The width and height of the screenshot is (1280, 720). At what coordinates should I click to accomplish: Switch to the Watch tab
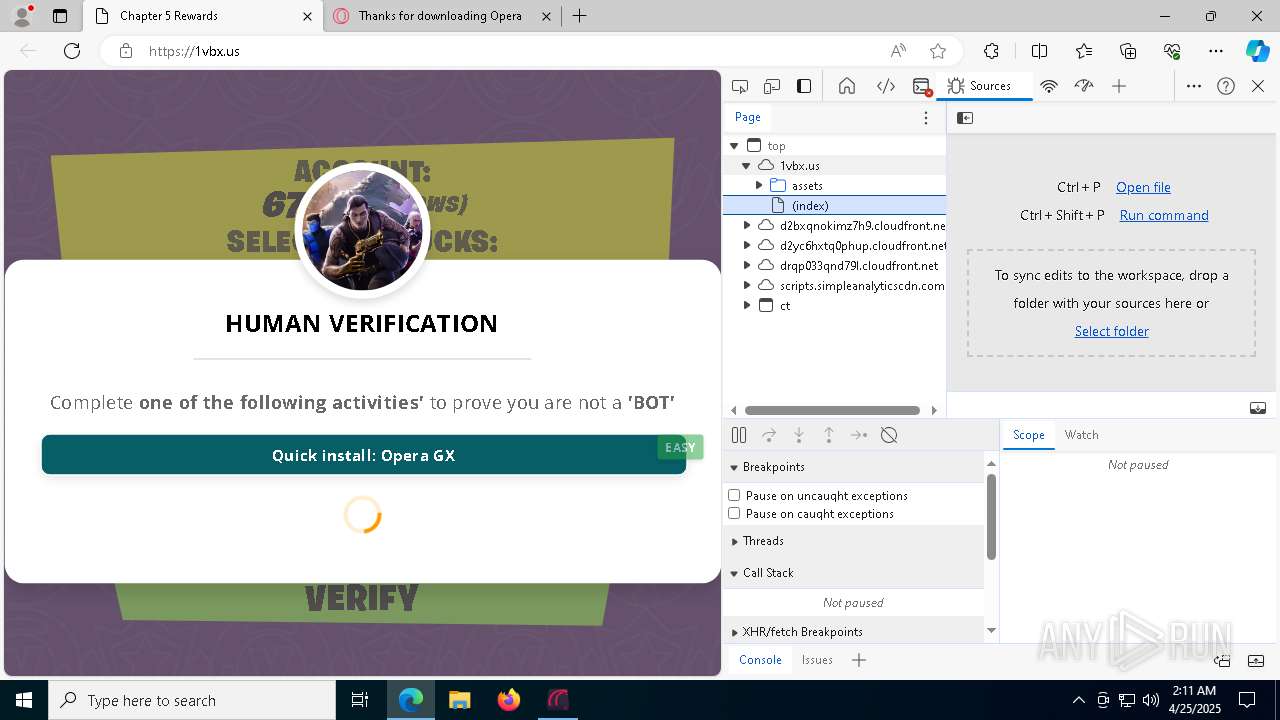[x=1081, y=435]
